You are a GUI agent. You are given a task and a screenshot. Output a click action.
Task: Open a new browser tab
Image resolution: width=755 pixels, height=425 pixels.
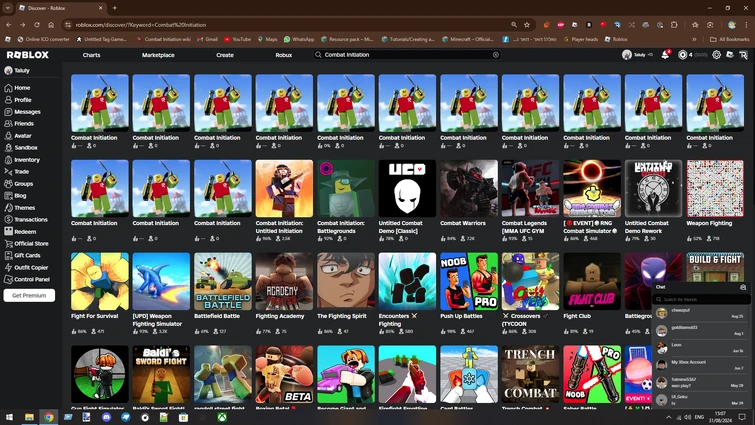[115, 8]
